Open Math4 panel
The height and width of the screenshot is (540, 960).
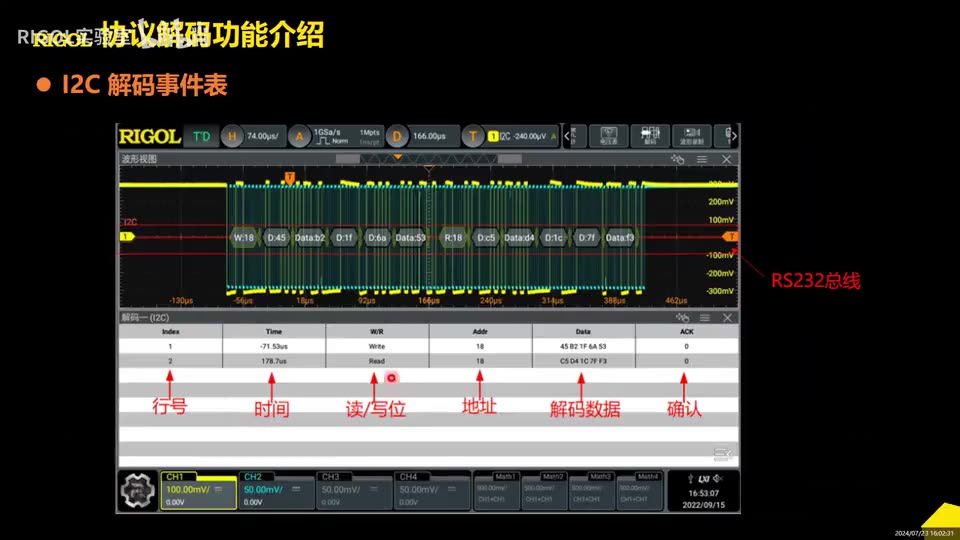tap(640, 490)
